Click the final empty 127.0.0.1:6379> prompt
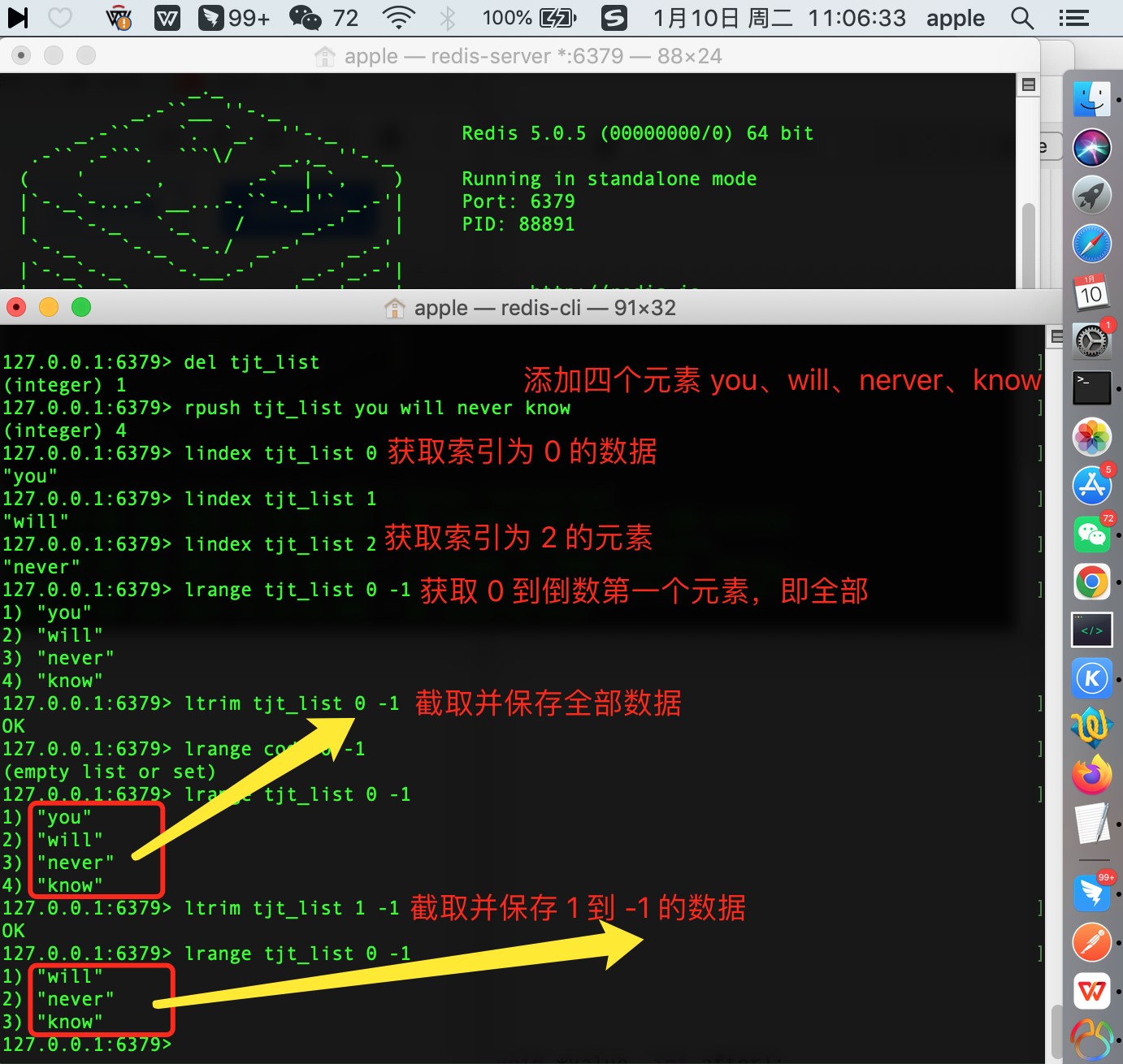Viewport: 1123px width, 1064px height. coord(87,1045)
